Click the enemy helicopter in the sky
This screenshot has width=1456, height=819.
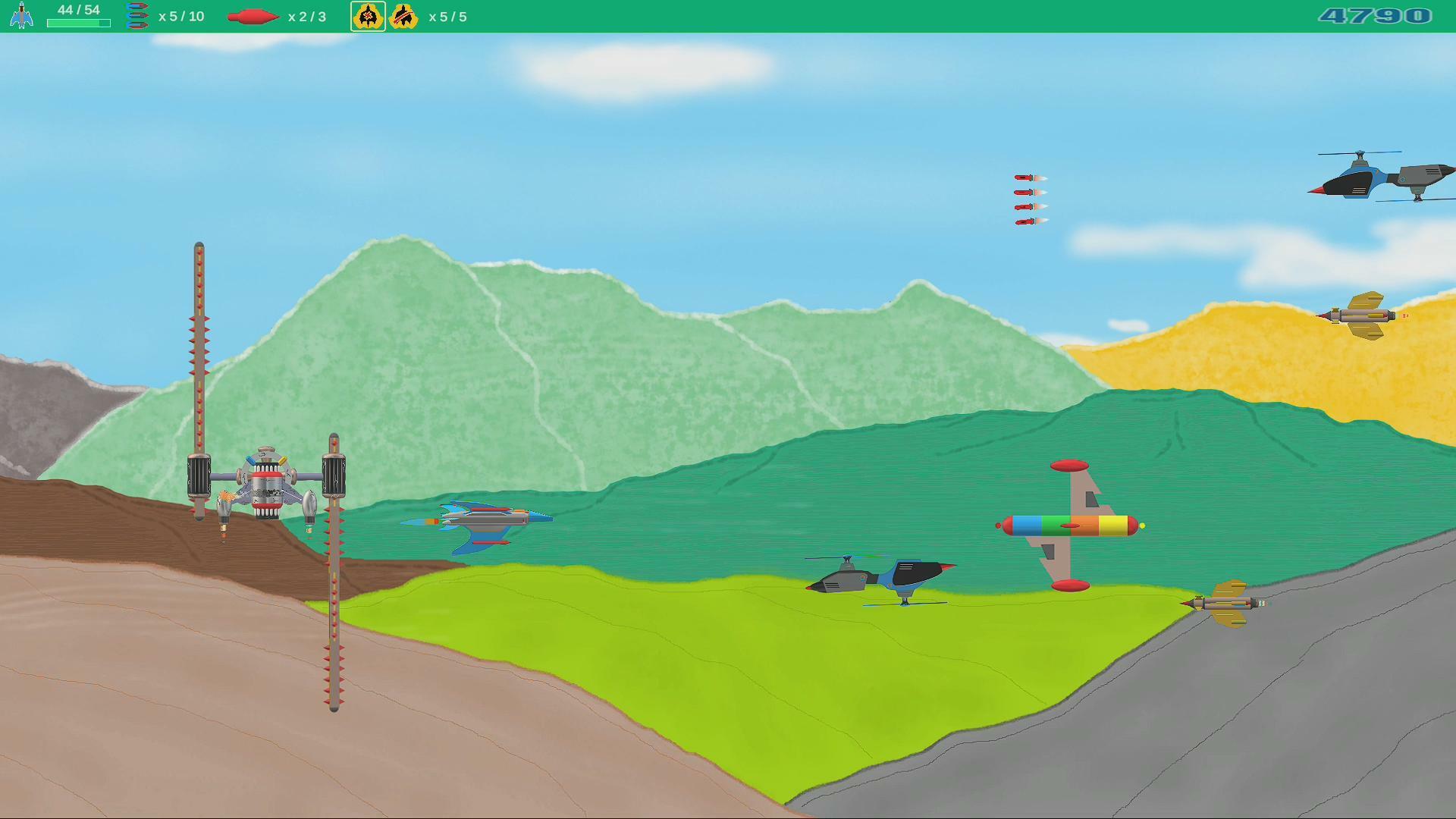pyautogui.click(x=1382, y=177)
